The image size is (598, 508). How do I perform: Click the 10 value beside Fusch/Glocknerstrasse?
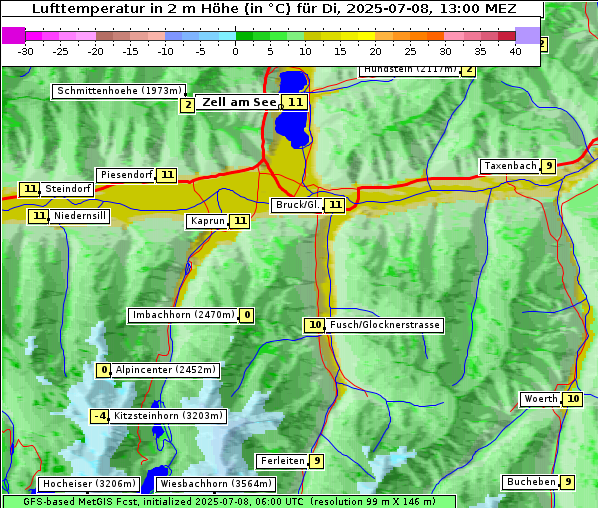pyautogui.click(x=315, y=325)
